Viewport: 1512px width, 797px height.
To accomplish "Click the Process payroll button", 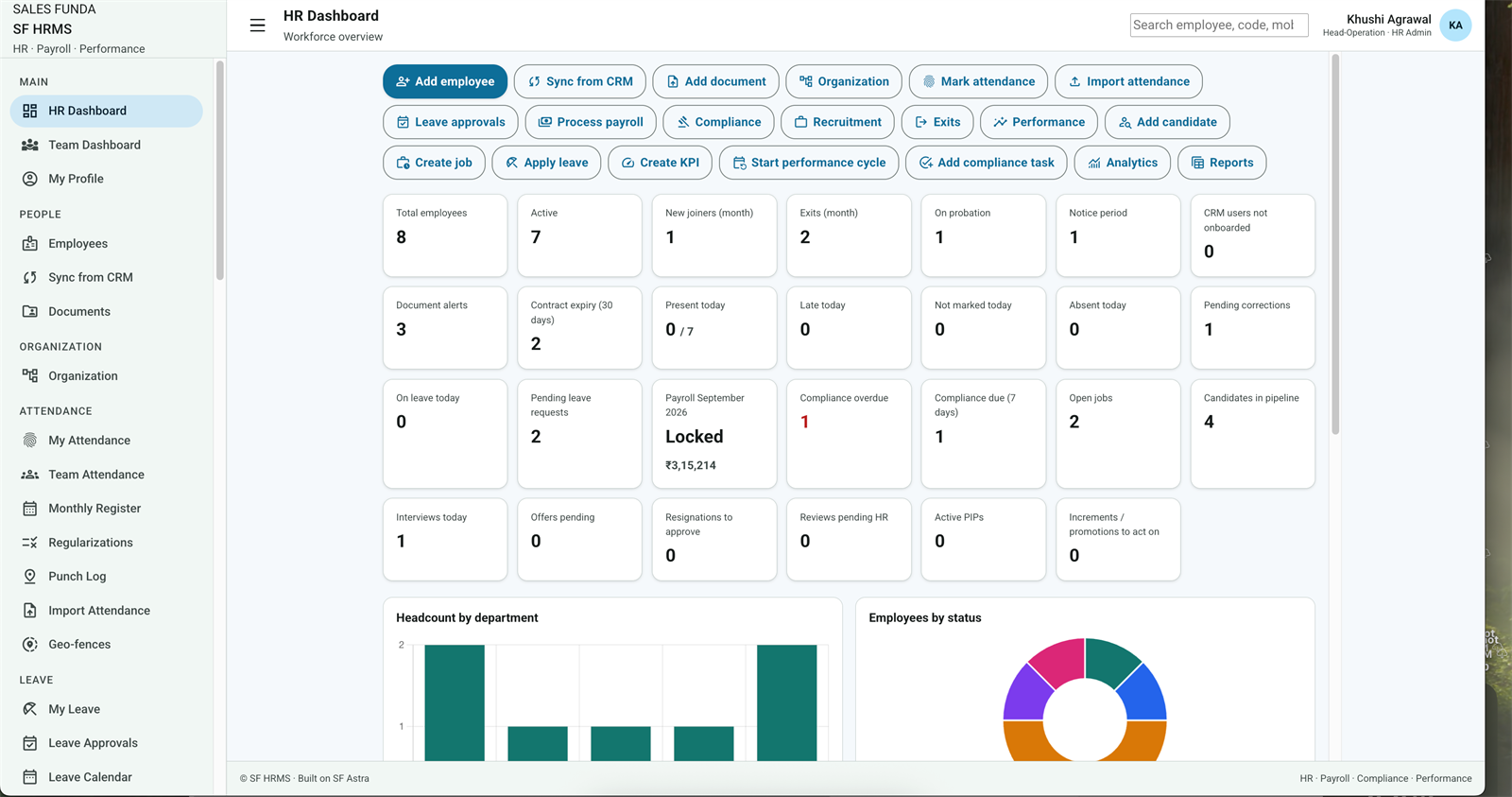I will click(591, 122).
